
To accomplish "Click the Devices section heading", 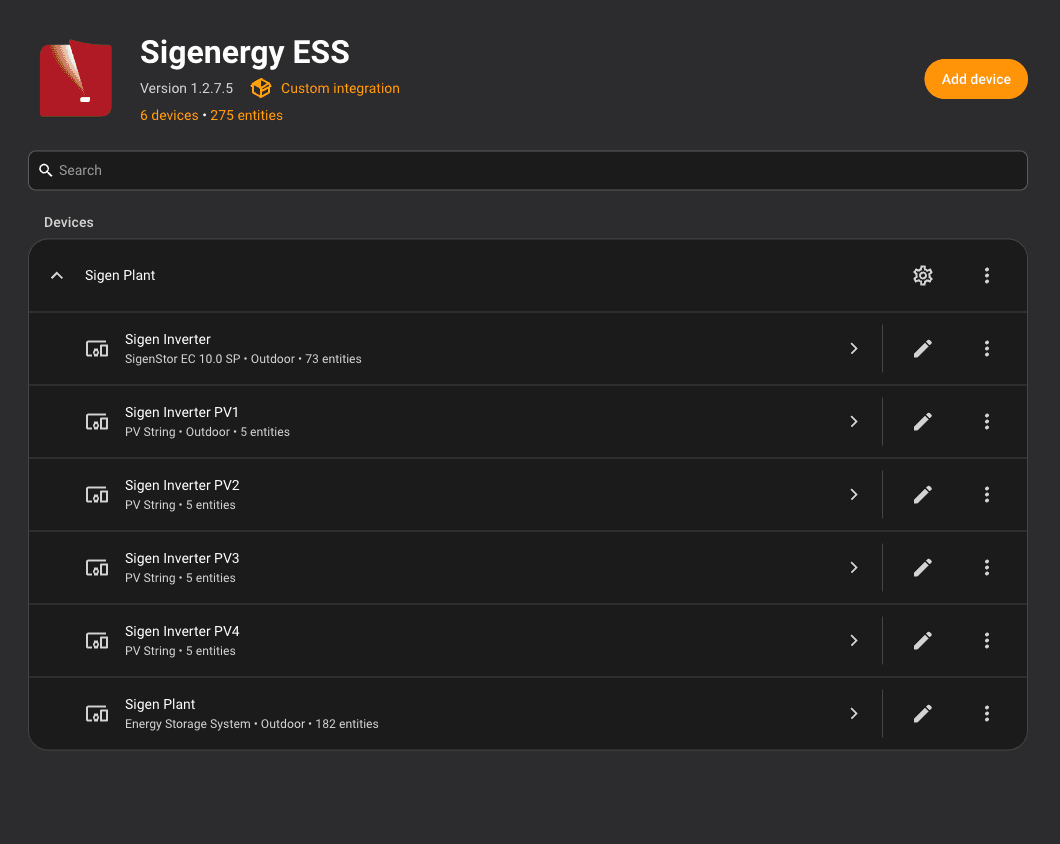I will click(x=68, y=222).
